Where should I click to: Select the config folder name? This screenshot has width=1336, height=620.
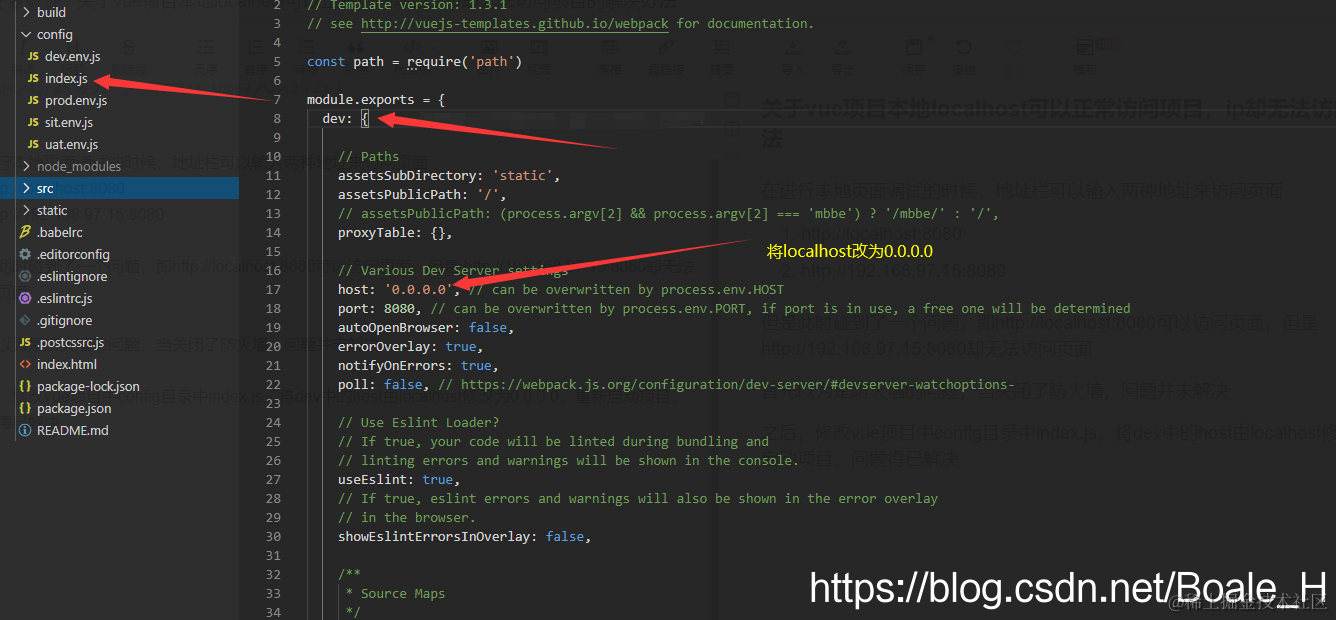tap(55, 35)
